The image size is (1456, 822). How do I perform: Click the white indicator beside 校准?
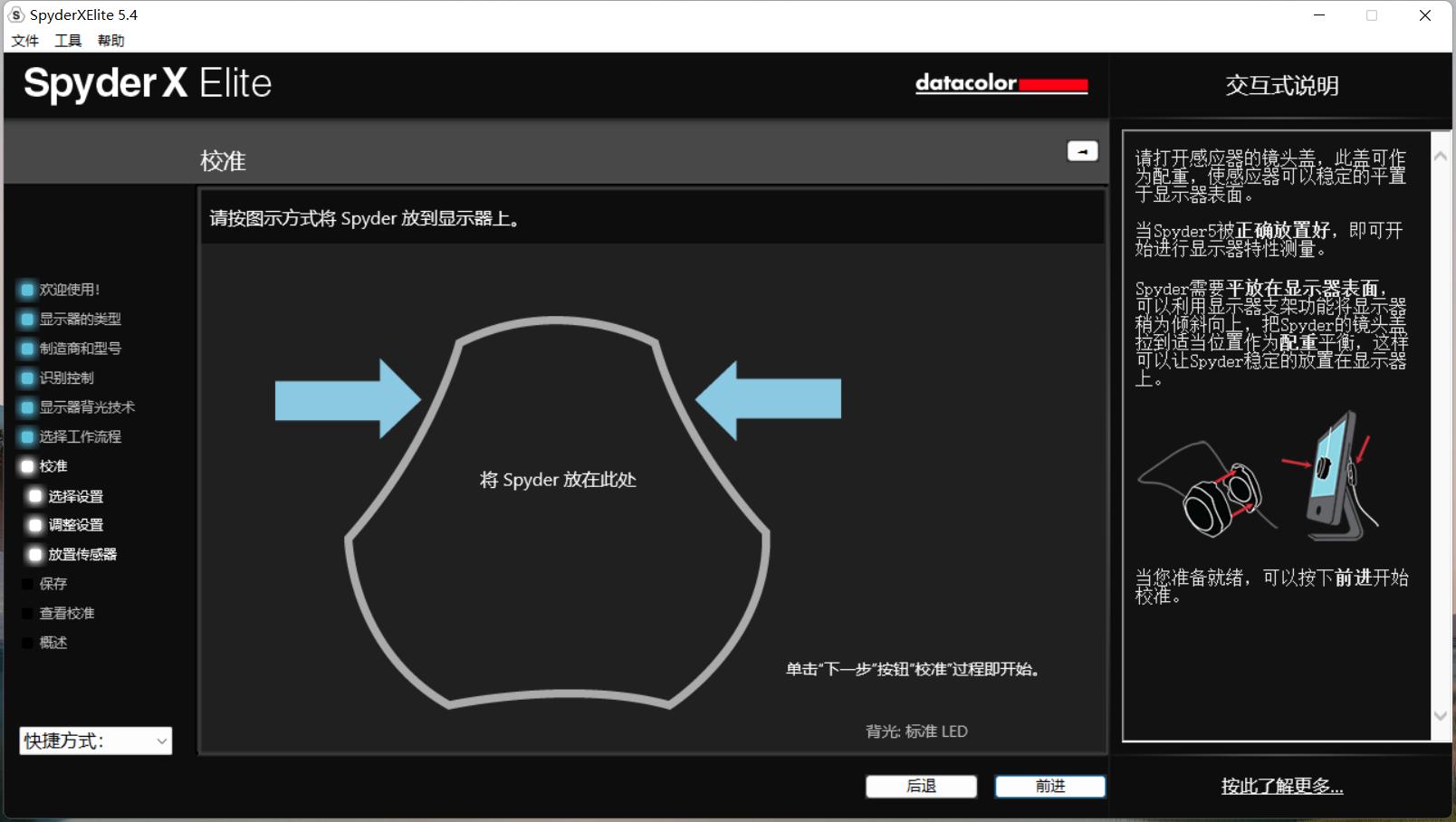click(x=27, y=466)
